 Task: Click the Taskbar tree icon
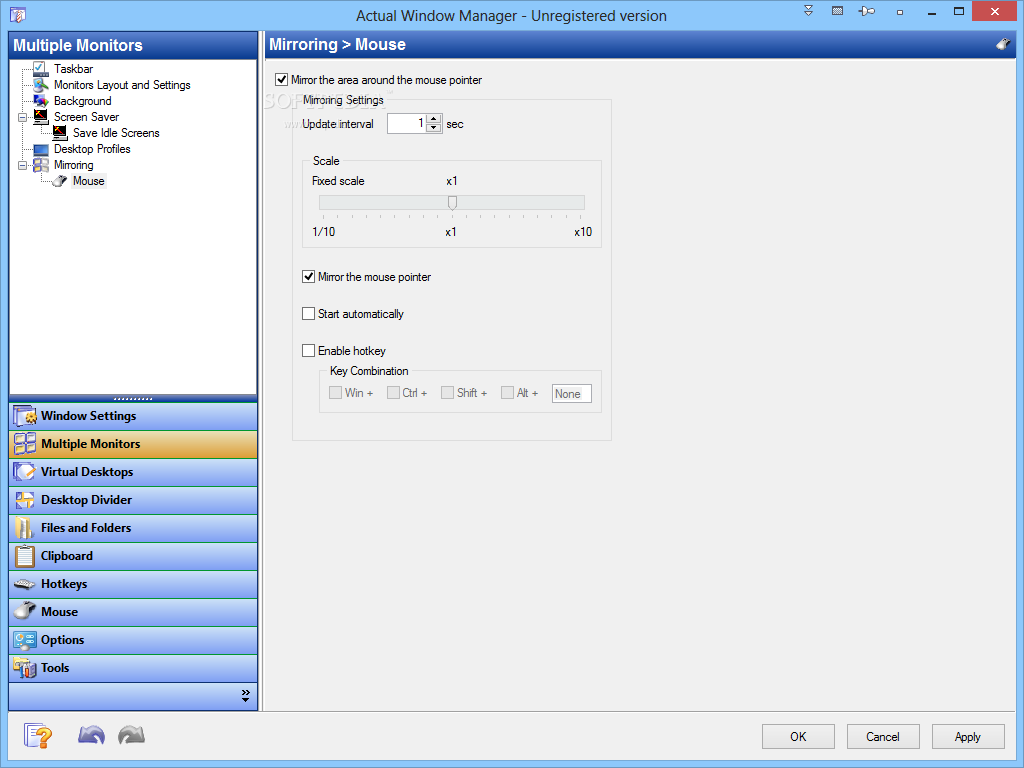(40, 69)
